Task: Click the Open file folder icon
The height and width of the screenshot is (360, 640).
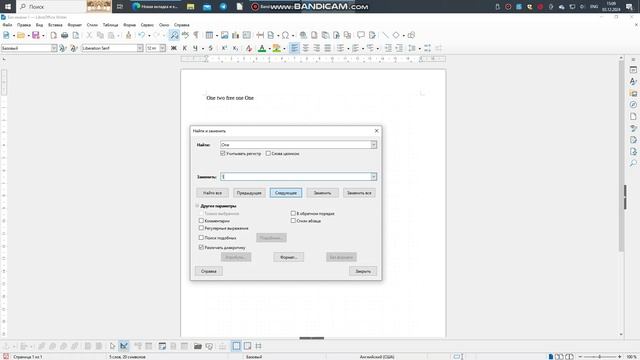Action: [21, 36]
